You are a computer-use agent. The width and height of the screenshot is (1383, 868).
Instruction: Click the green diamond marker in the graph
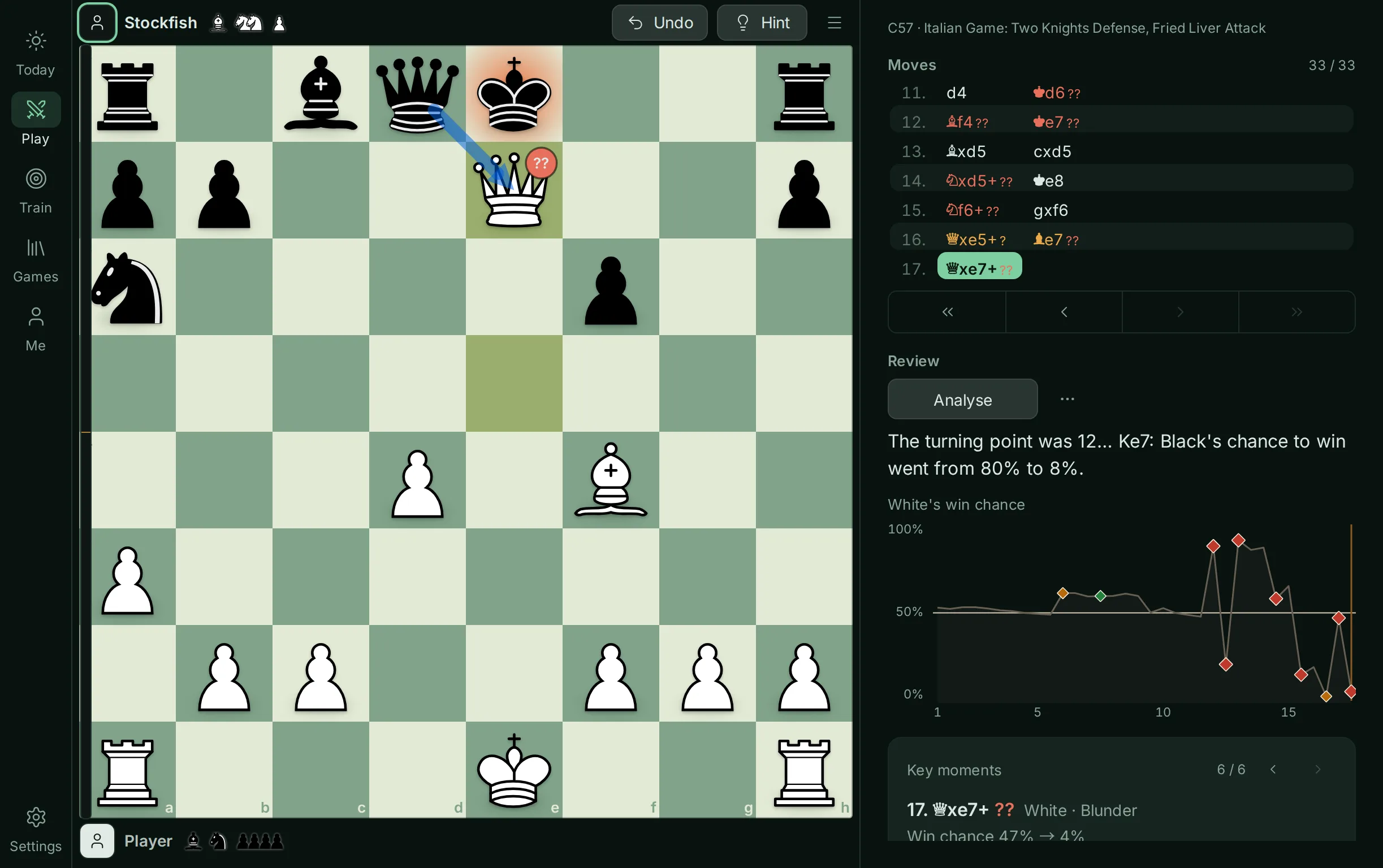tap(1100, 596)
